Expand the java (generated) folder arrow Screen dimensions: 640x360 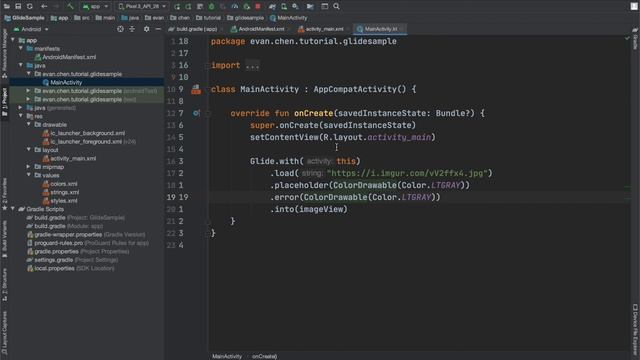click(21, 107)
